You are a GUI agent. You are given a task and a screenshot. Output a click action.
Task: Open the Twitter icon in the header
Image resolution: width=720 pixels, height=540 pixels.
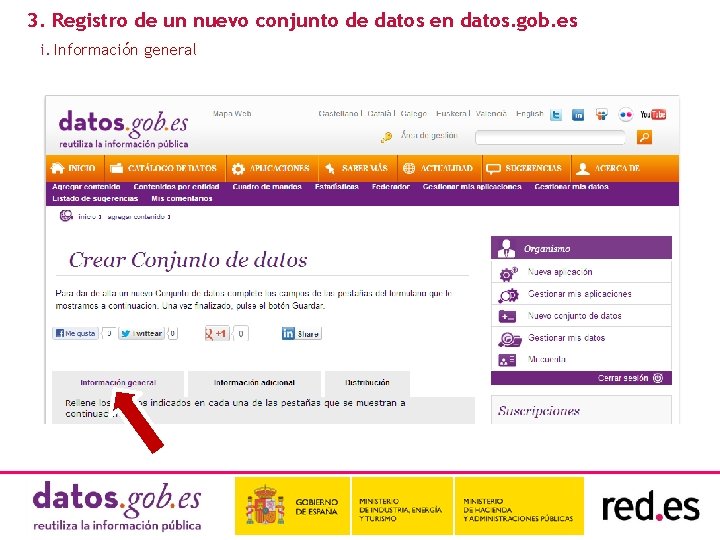[556, 115]
